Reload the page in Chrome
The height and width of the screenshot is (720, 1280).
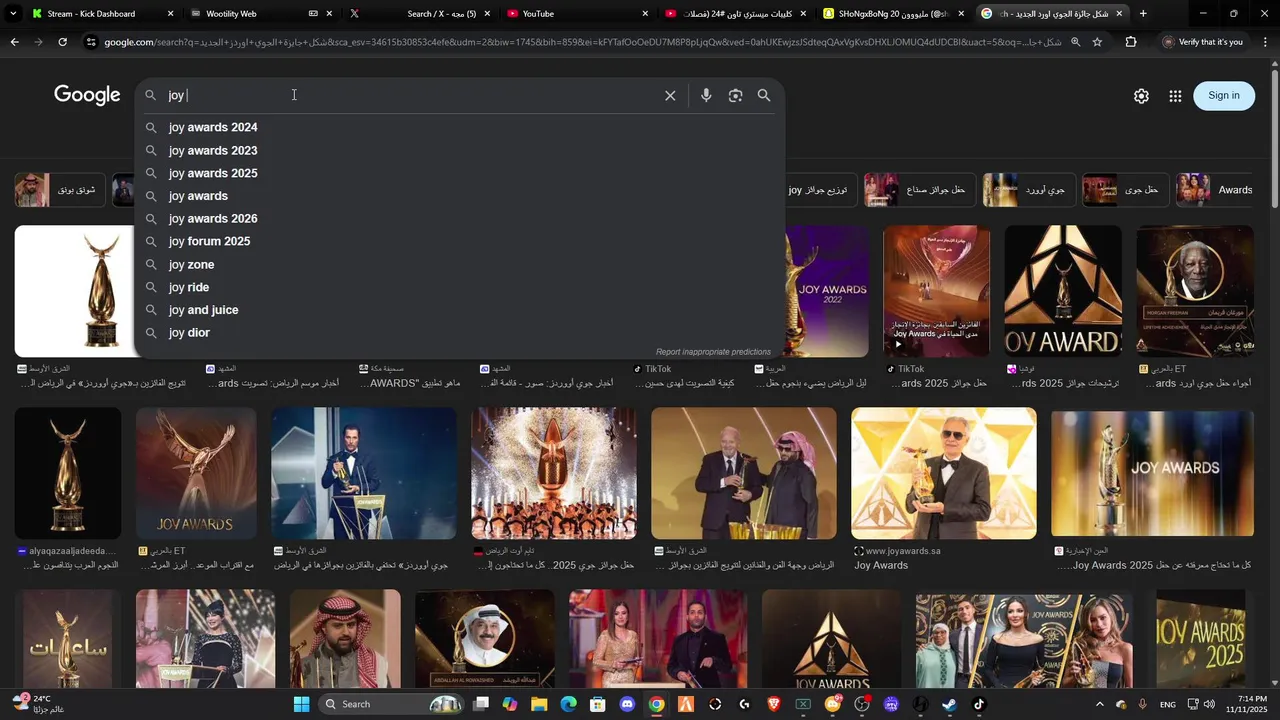coord(62,42)
